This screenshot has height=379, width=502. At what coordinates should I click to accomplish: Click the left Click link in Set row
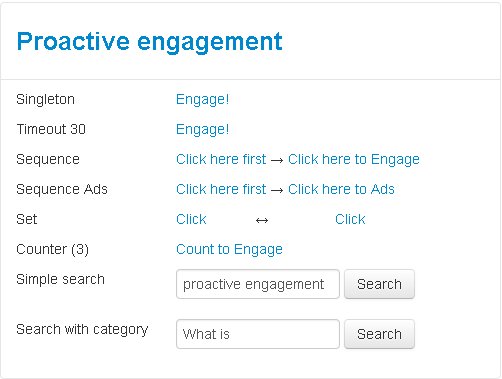[191, 219]
